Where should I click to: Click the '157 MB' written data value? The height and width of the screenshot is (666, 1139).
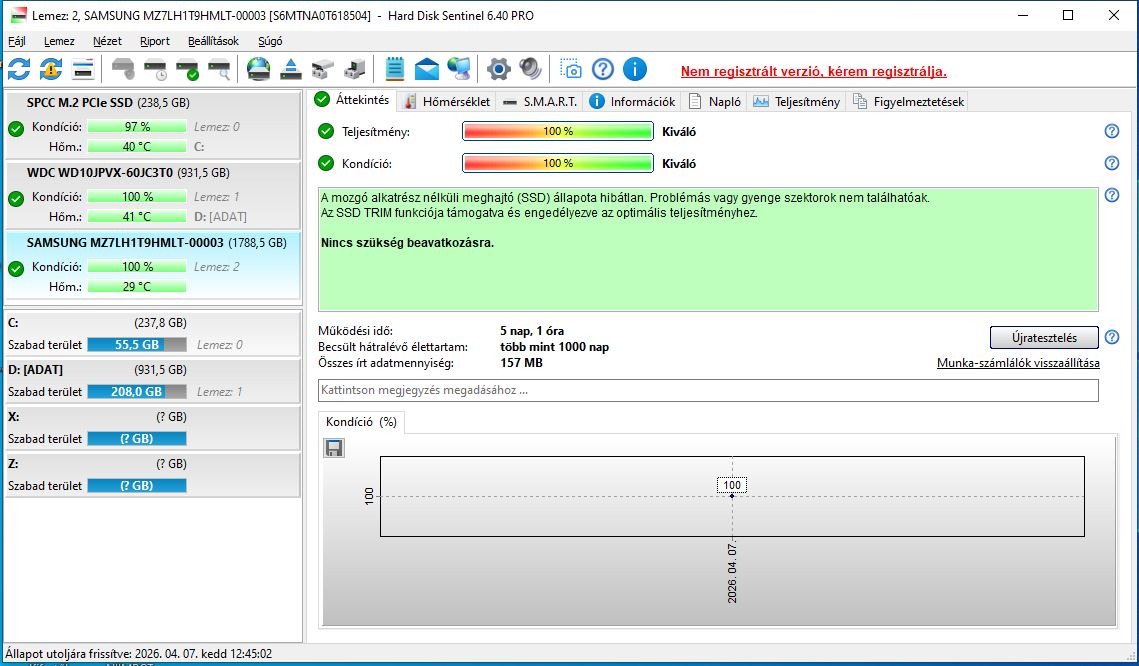click(x=521, y=363)
